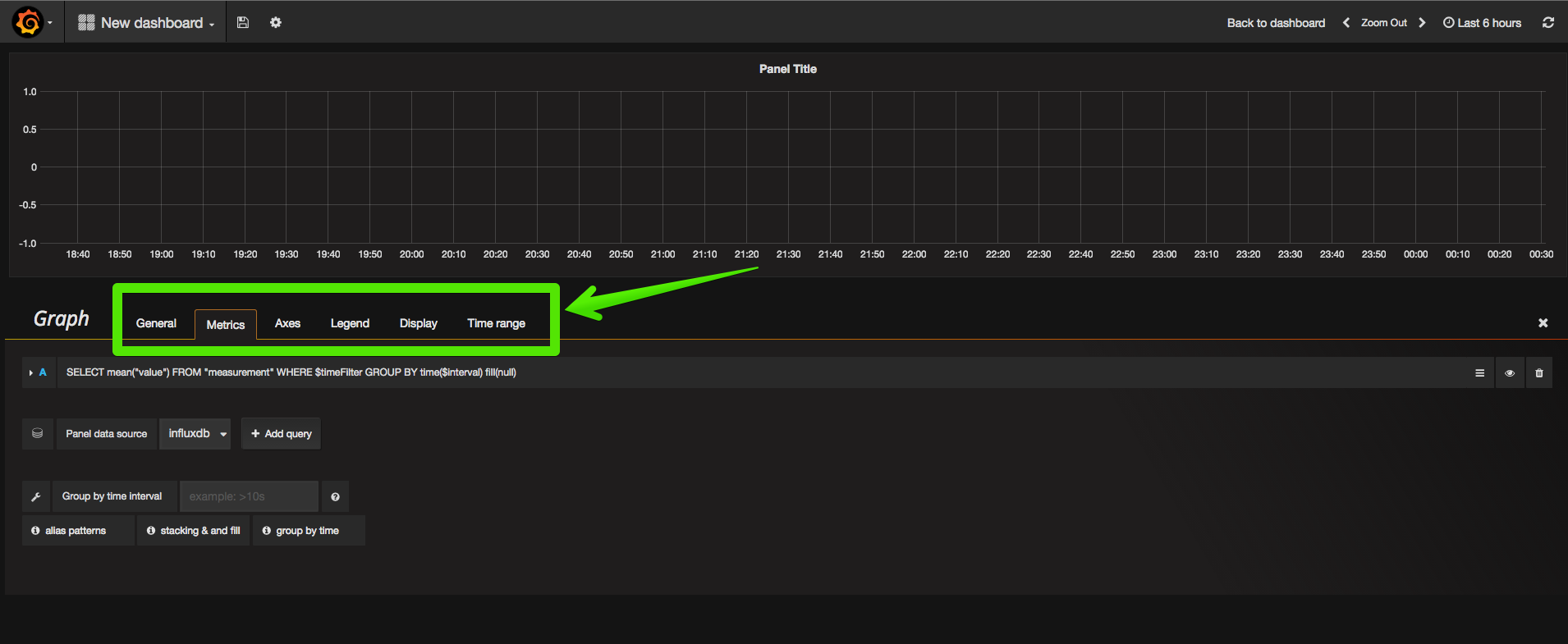Refresh the dashboard using the refresh icon
The height and width of the screenshot is (644, 1568).
point(1547,23)
